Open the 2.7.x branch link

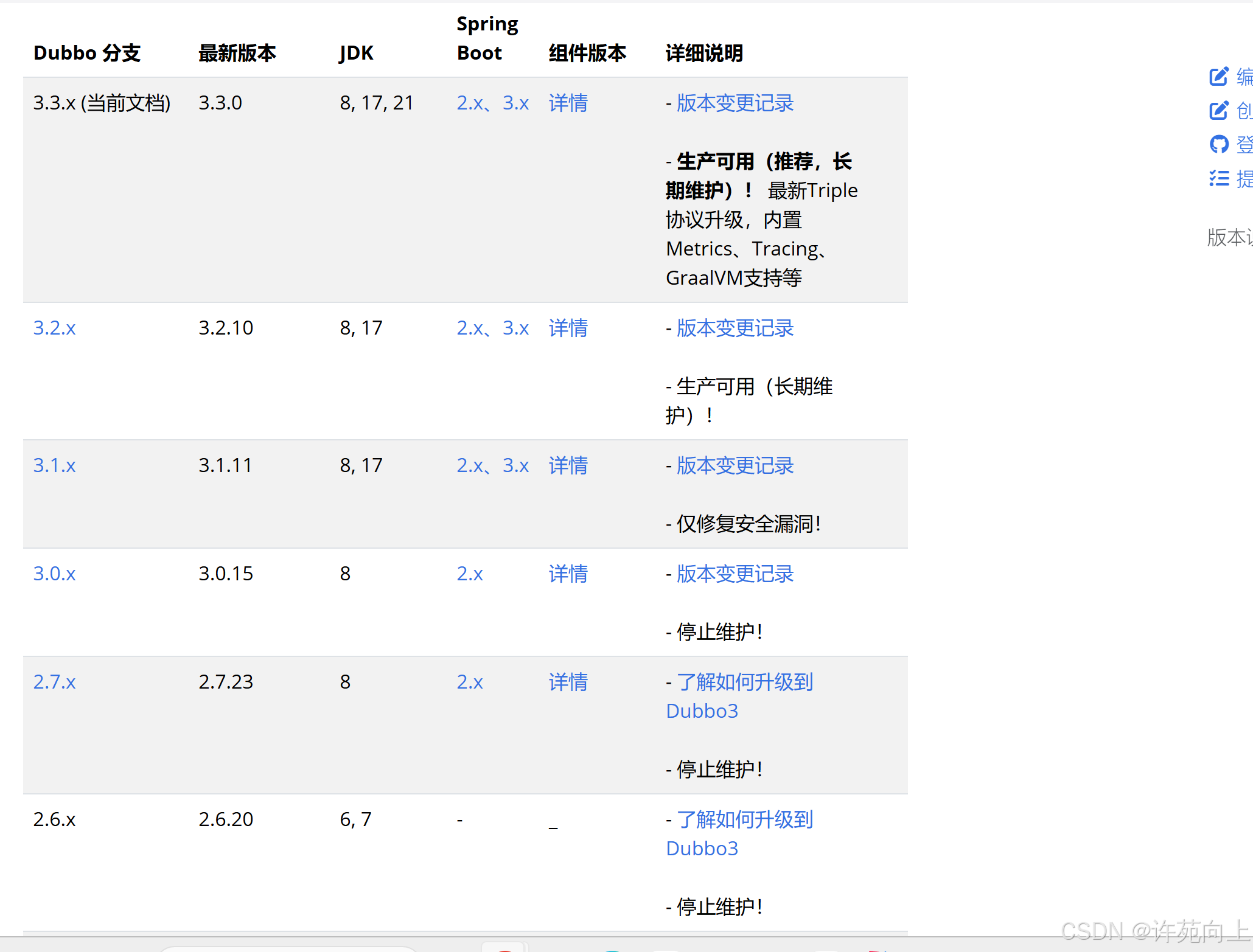point(54,682)
